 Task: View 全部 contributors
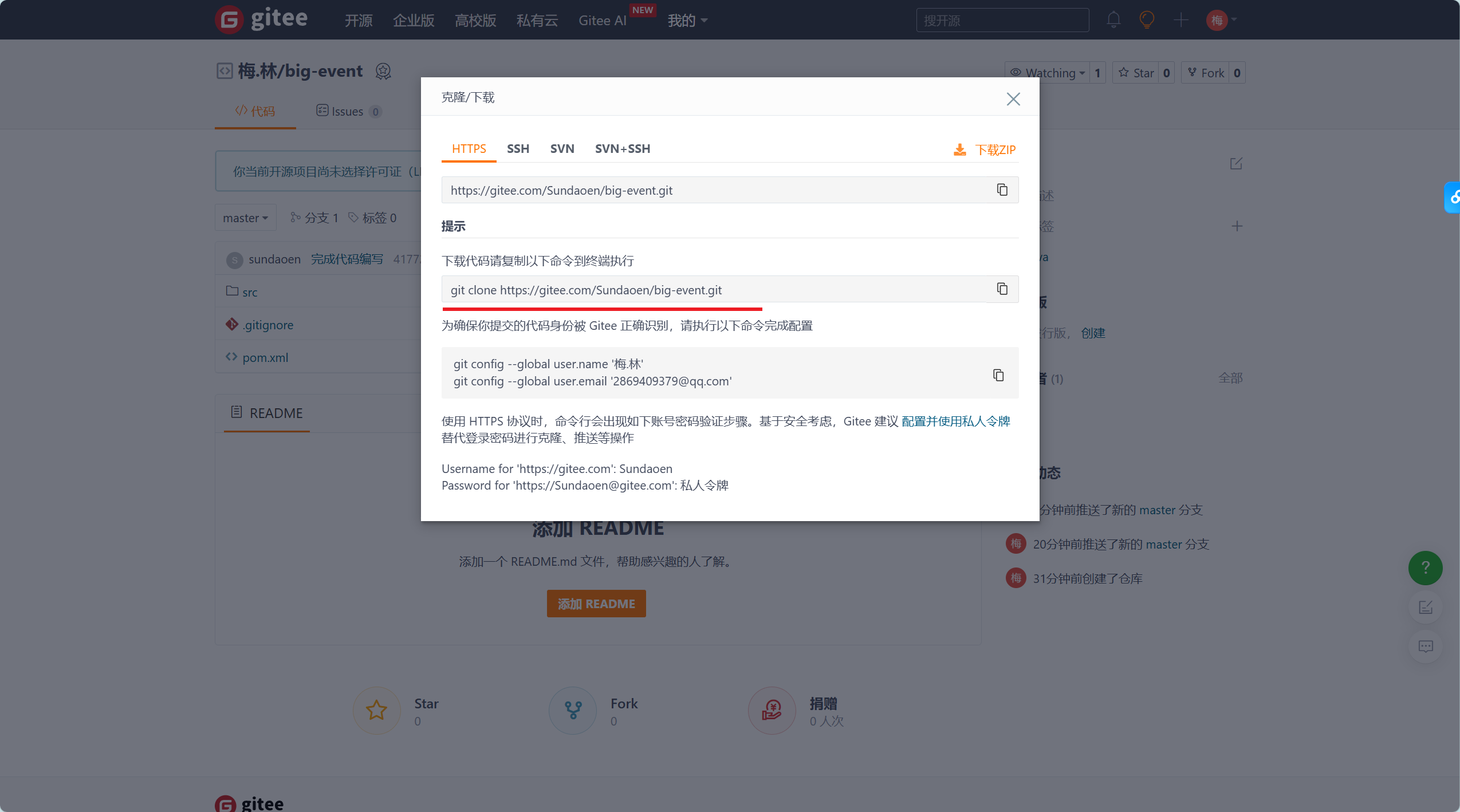1230,378
